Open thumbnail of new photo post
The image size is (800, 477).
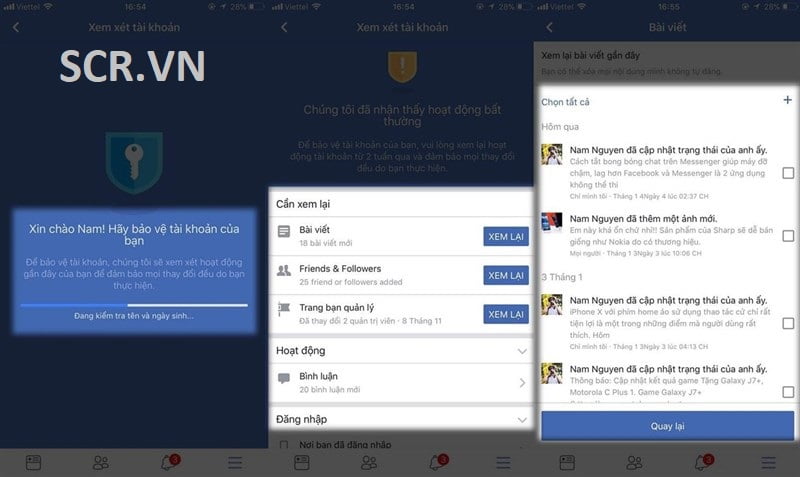[x=552, y=222]
